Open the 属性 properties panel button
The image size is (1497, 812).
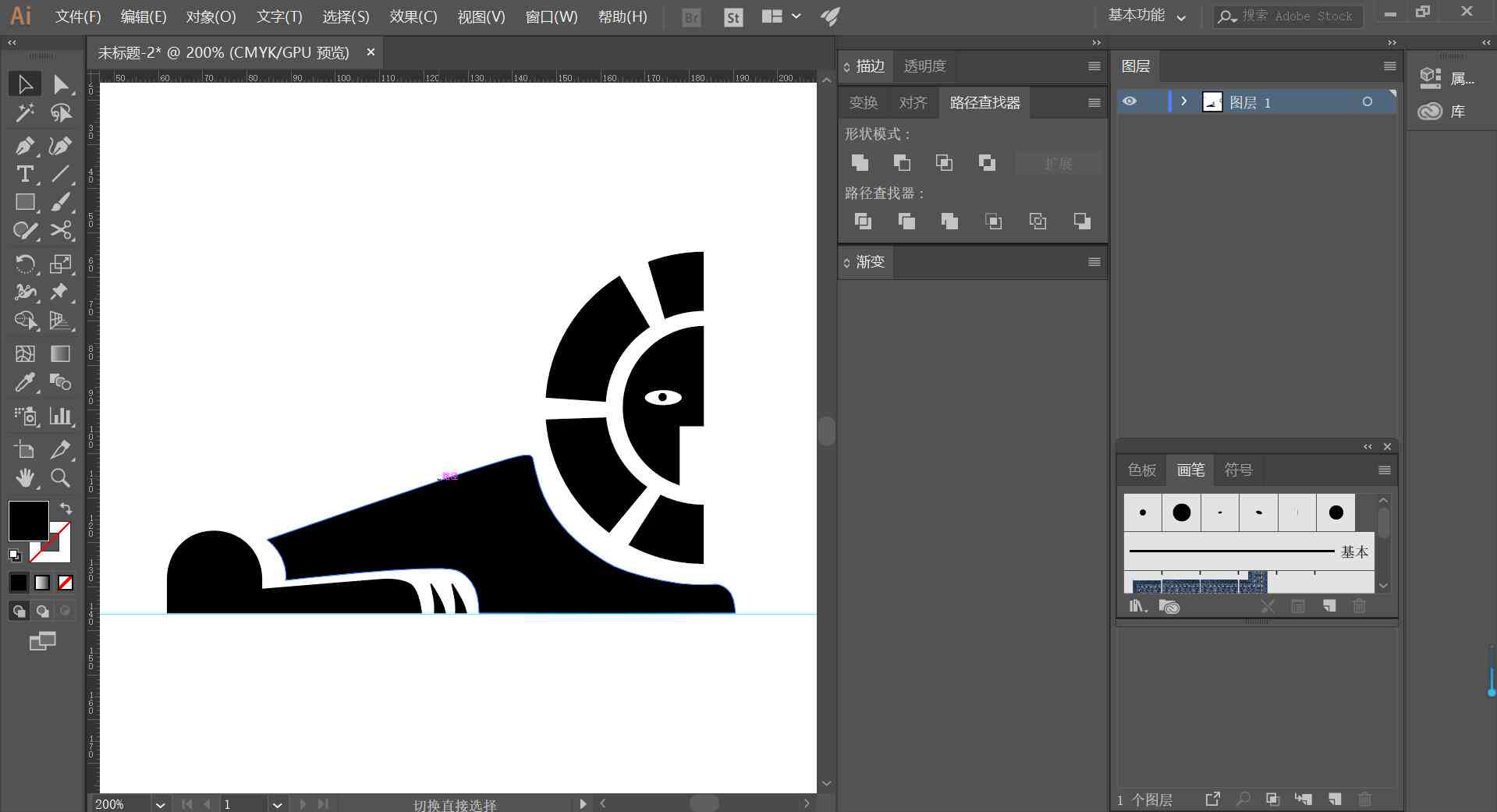click(x=1446, y=78)
